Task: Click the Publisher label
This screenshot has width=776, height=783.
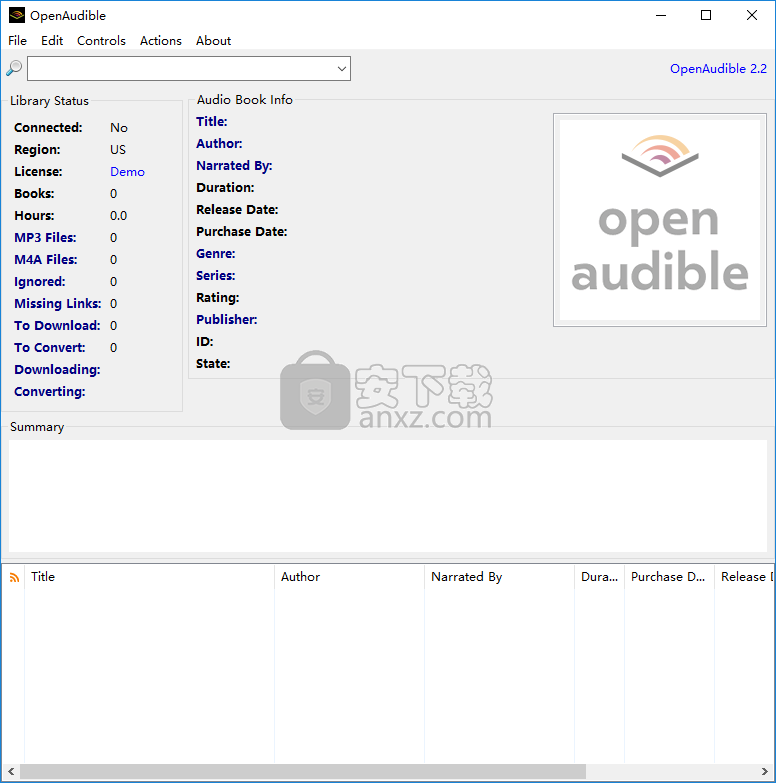Action: (x=227, y=320)
